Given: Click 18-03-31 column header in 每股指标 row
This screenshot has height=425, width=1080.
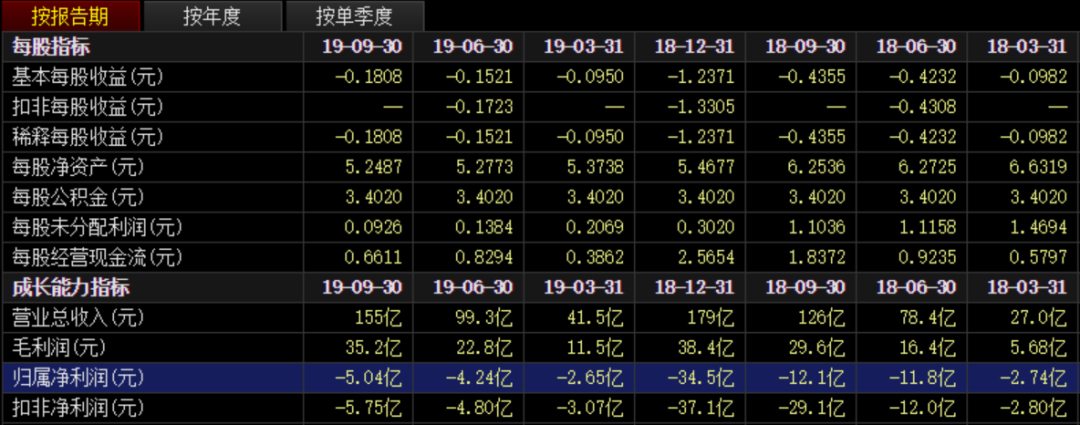Looking at the screenshot, I should point(1027,47).
